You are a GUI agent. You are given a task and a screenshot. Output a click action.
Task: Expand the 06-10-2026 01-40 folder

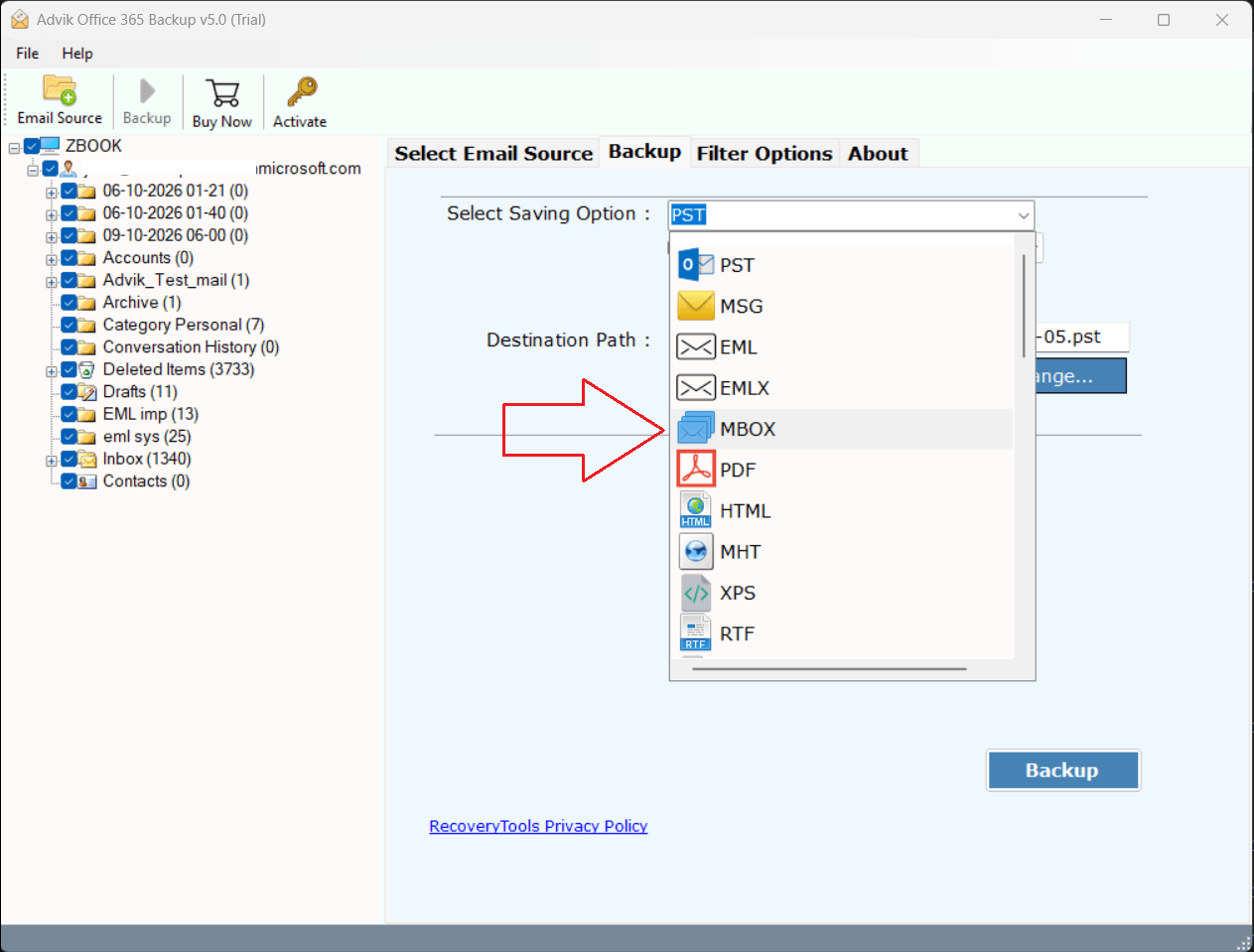(51, 214)
